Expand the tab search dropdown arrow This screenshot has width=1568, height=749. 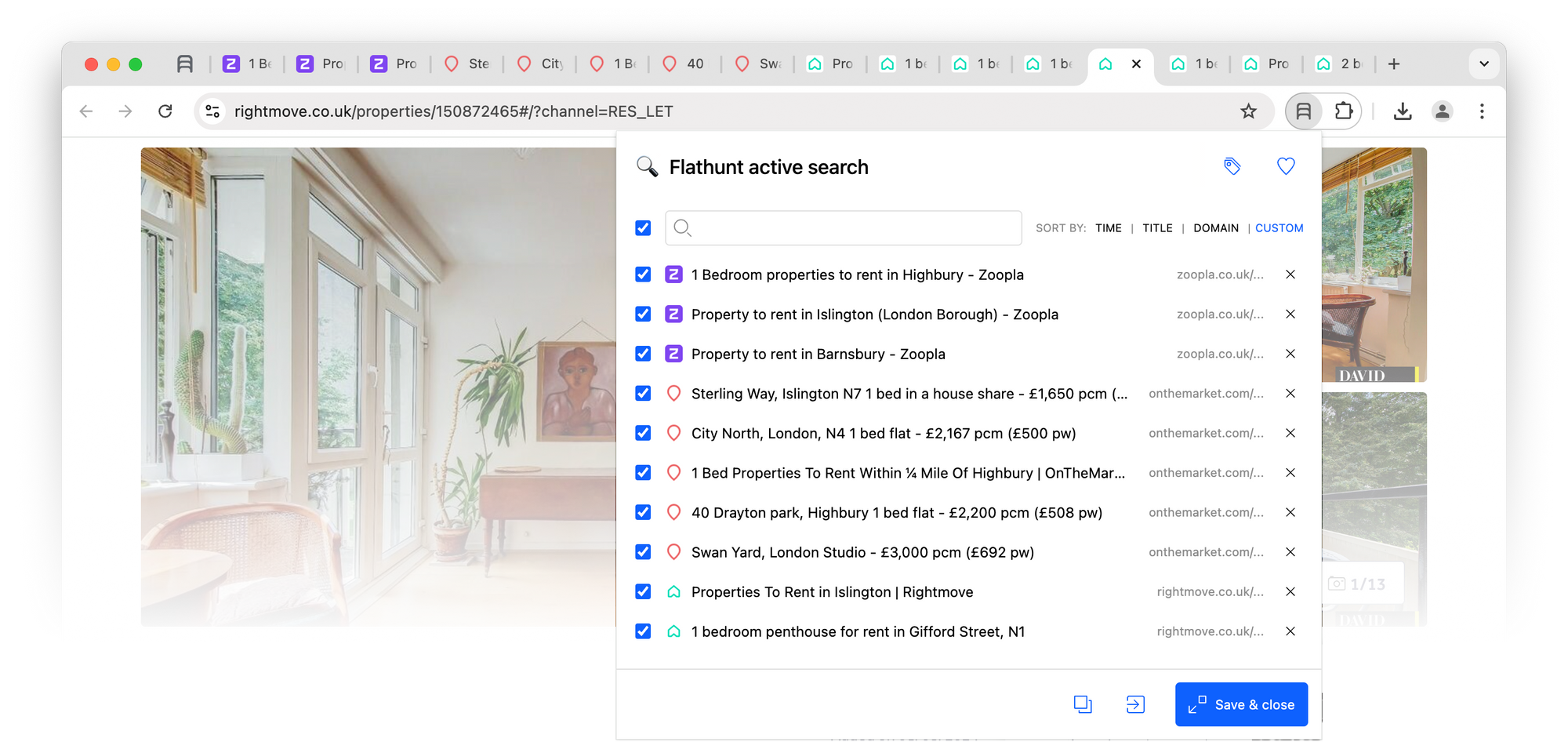[1483, 64]
